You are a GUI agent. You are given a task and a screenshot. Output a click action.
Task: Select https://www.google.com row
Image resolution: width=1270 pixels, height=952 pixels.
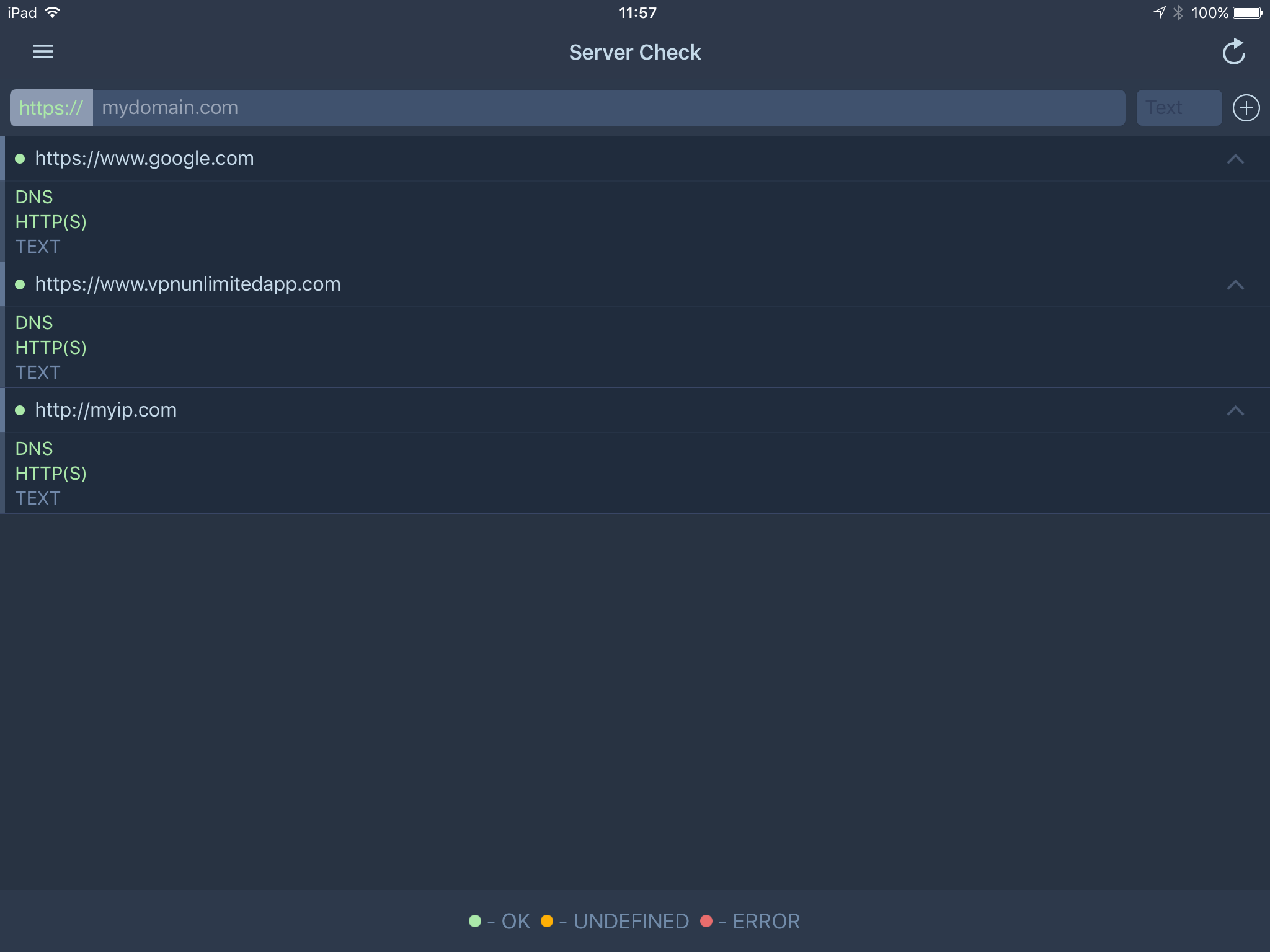pyautogui.click(x=635, y=159)
